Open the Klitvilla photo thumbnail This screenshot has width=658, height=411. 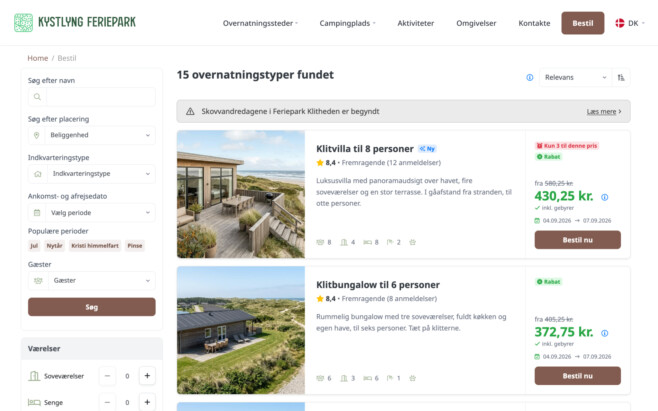tap(241, 194)
